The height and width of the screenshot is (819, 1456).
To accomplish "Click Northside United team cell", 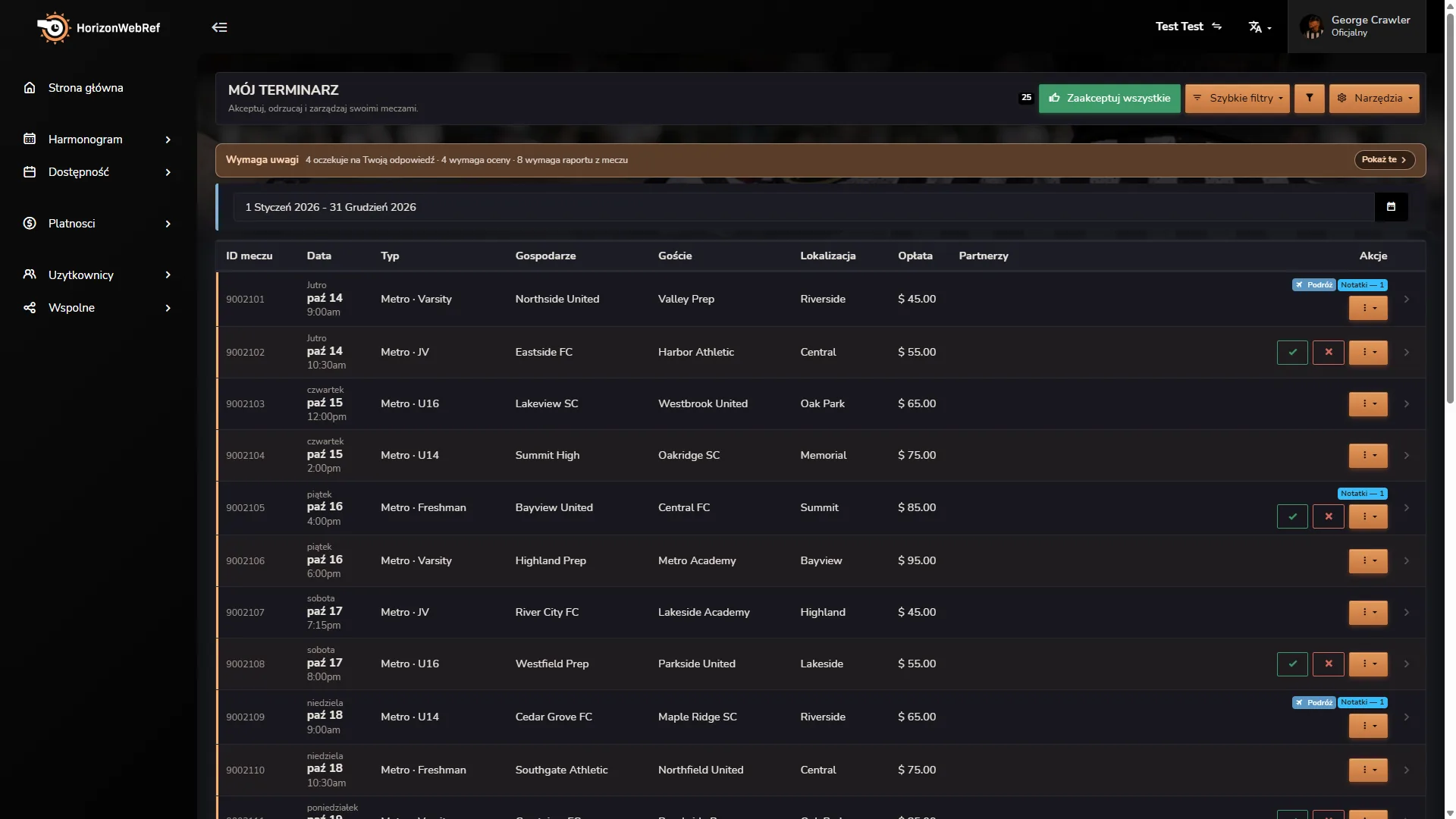I will [557, 300].
